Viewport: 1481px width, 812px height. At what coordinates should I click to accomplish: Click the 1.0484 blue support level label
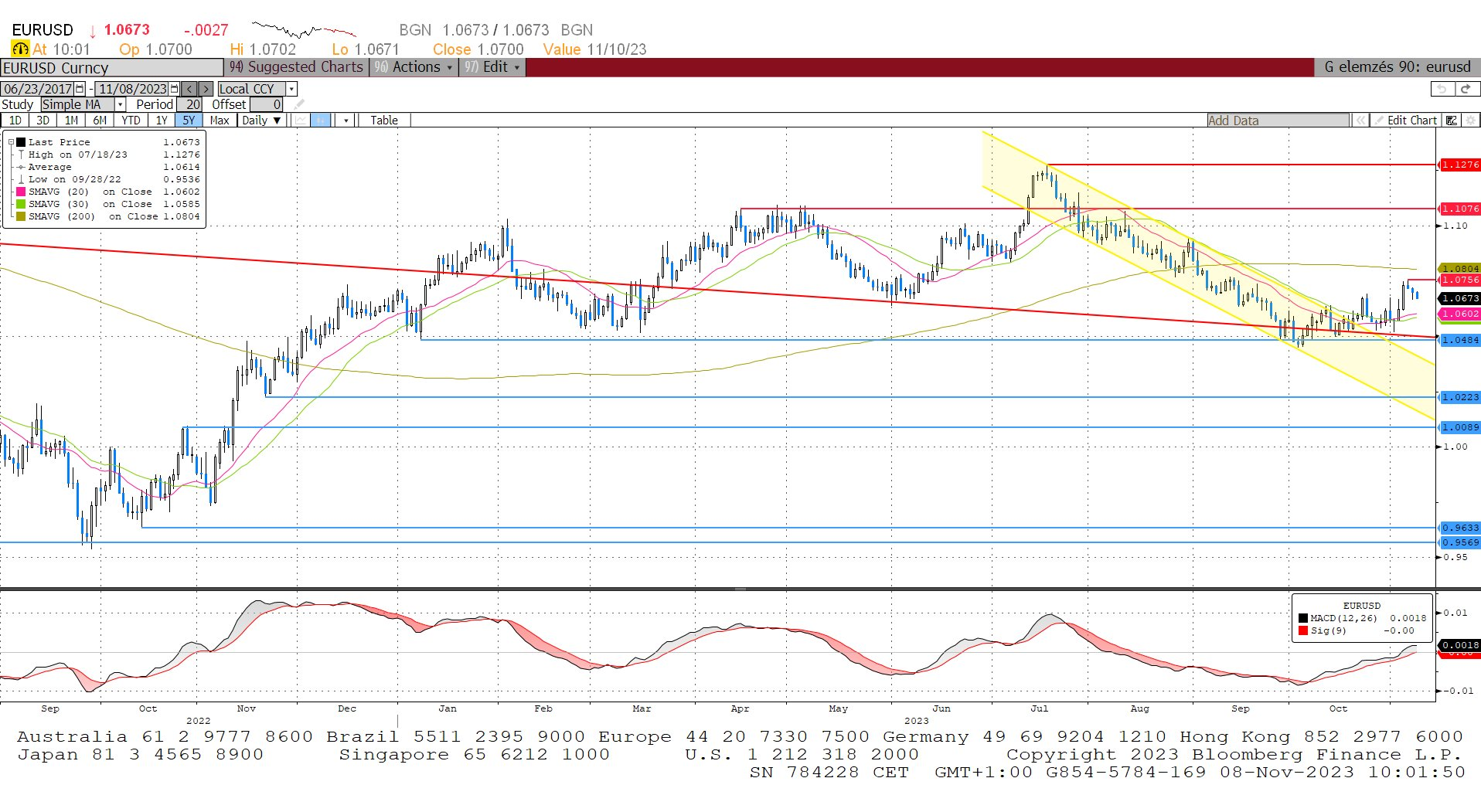pyautogui.click(x=1459, y=340)
